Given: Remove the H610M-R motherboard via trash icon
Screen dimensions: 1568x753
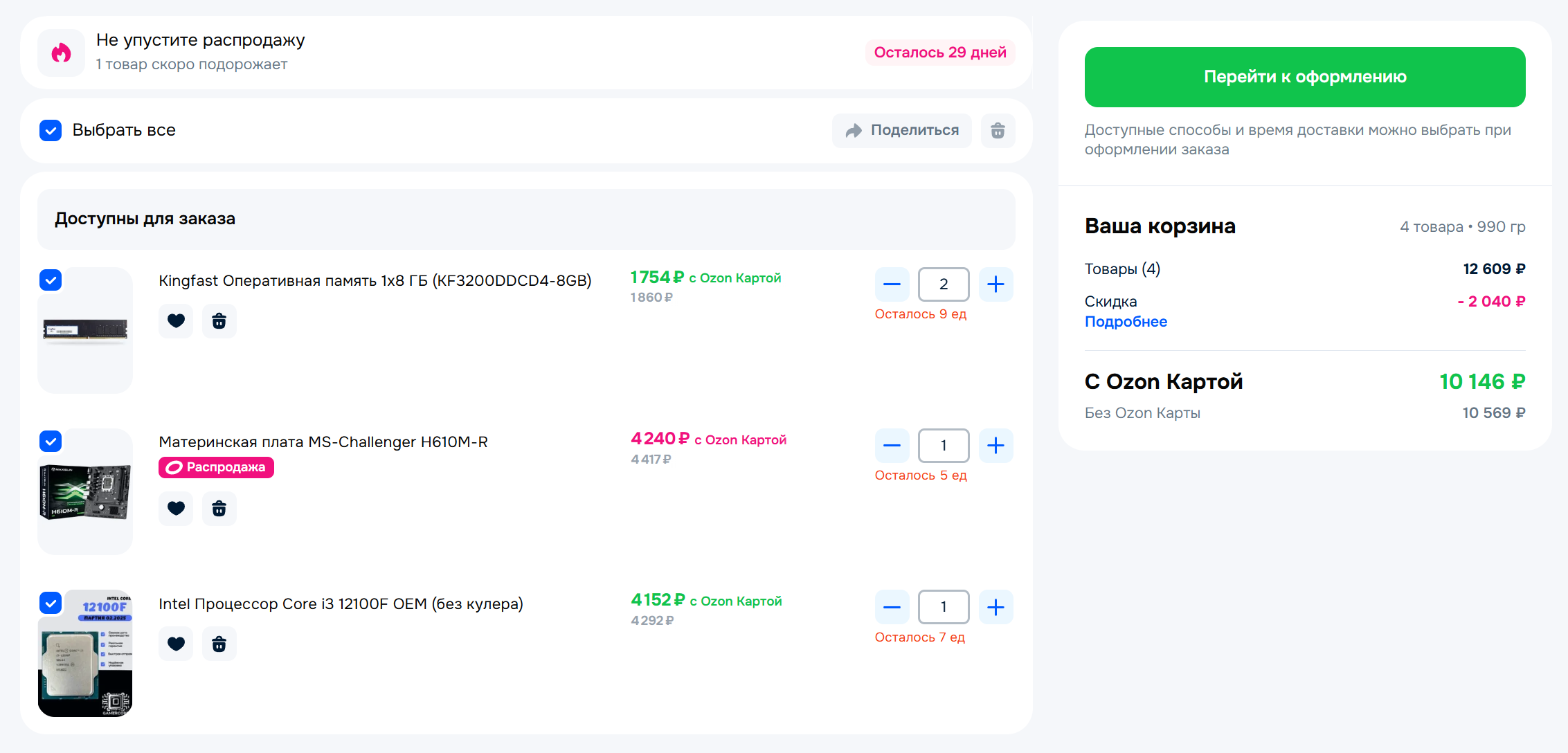Looking at the screenshot, I should (x=219, y=509).
